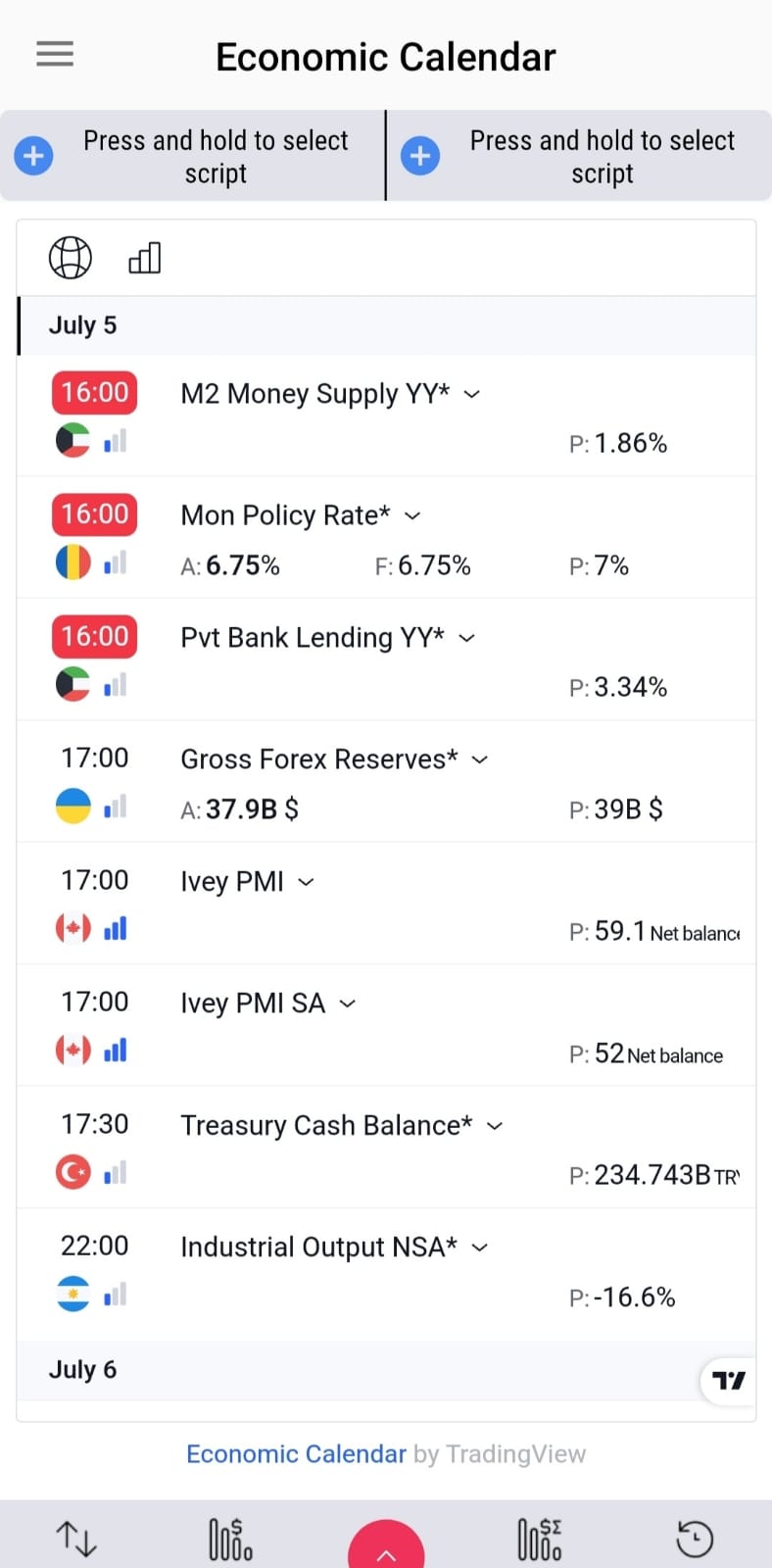Tap right "Press and hold to select script" button
Screen dimensions: 772x1568
click(x=602, y=157)
